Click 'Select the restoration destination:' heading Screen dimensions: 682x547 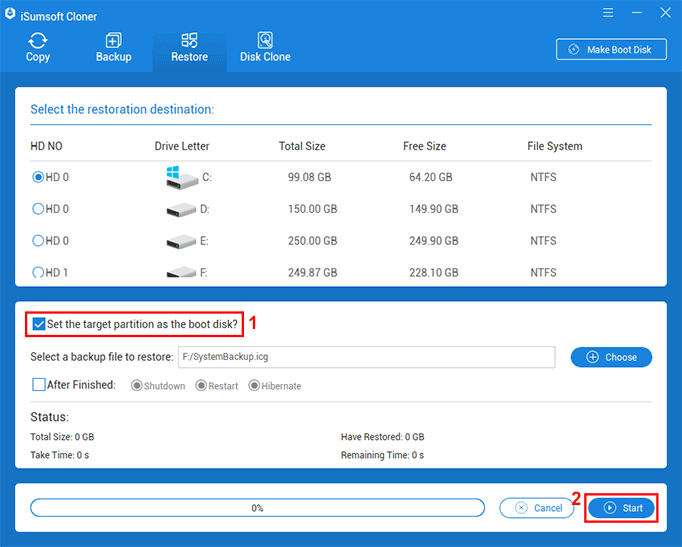122,109
